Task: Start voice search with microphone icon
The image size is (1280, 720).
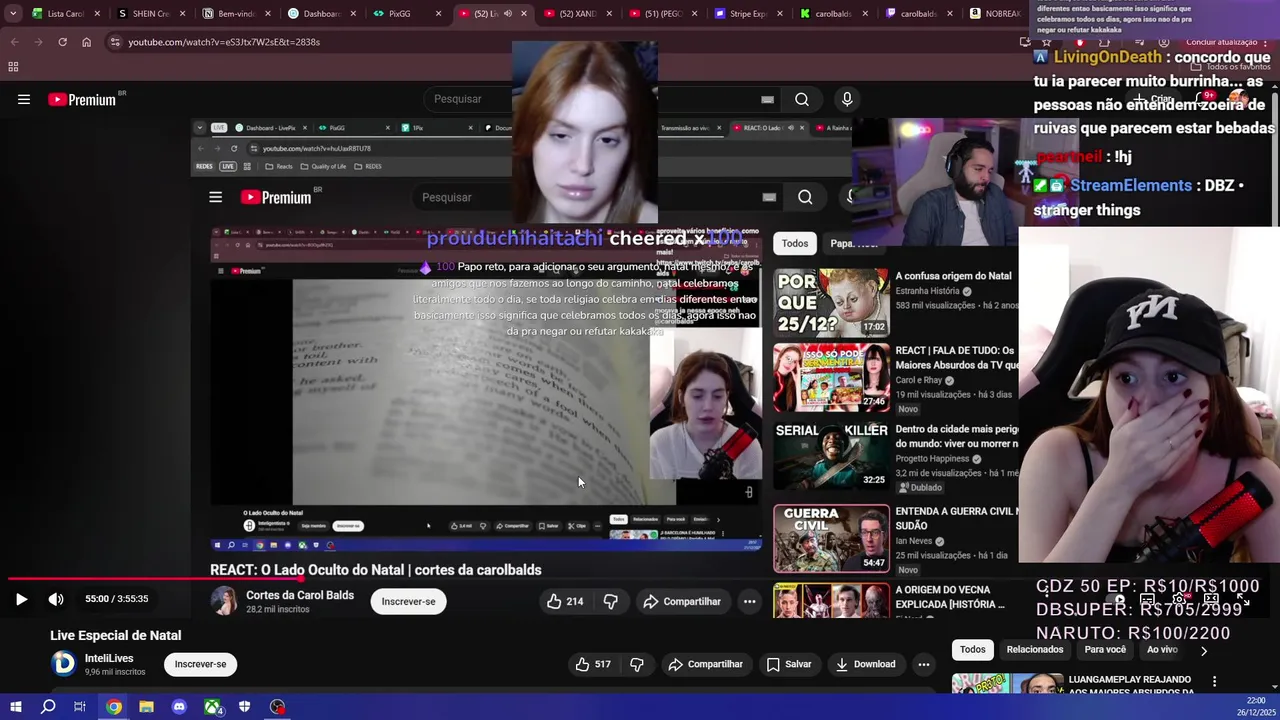Action: pos(847,99)
